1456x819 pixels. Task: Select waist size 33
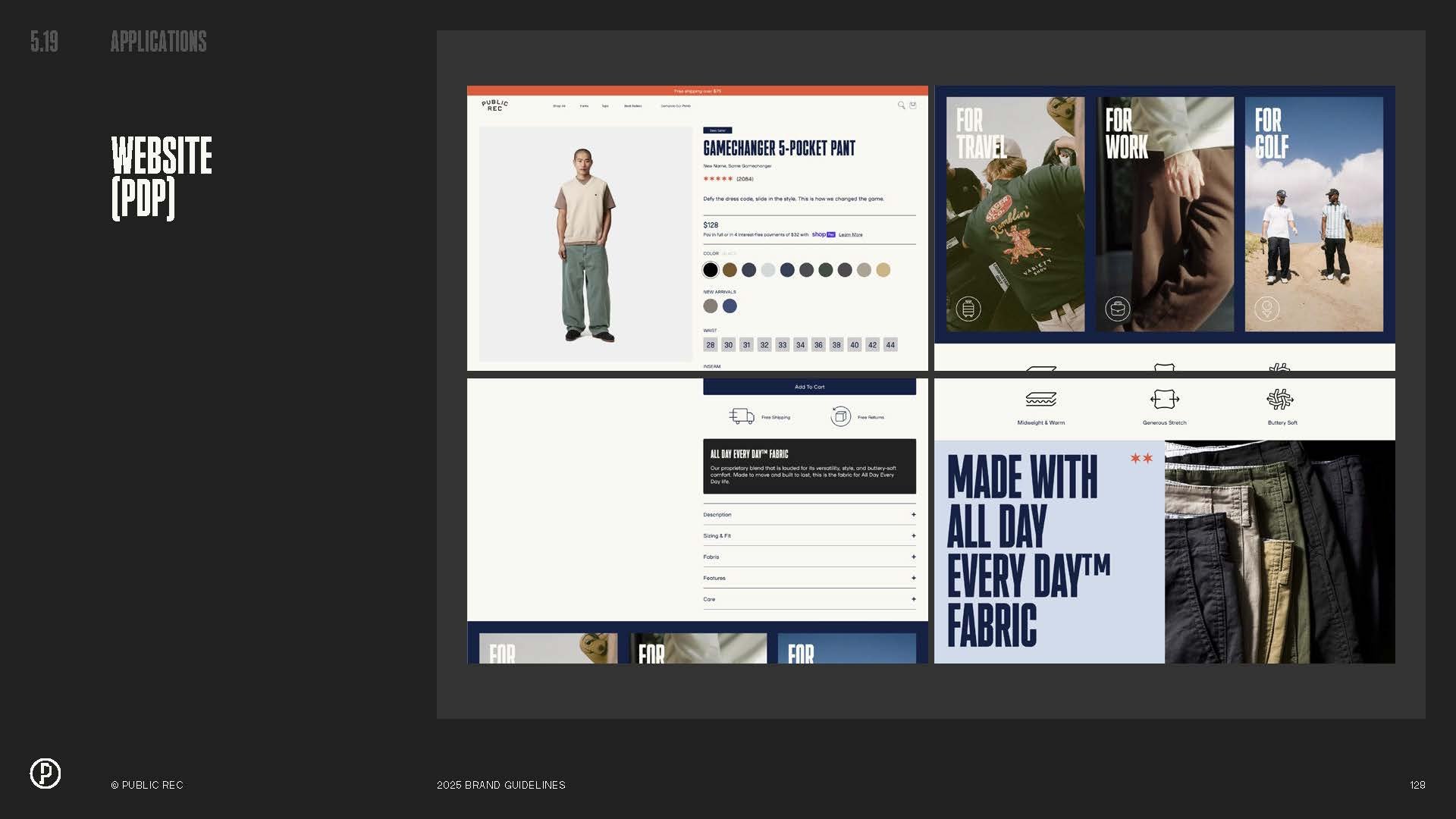click(783, 345)
